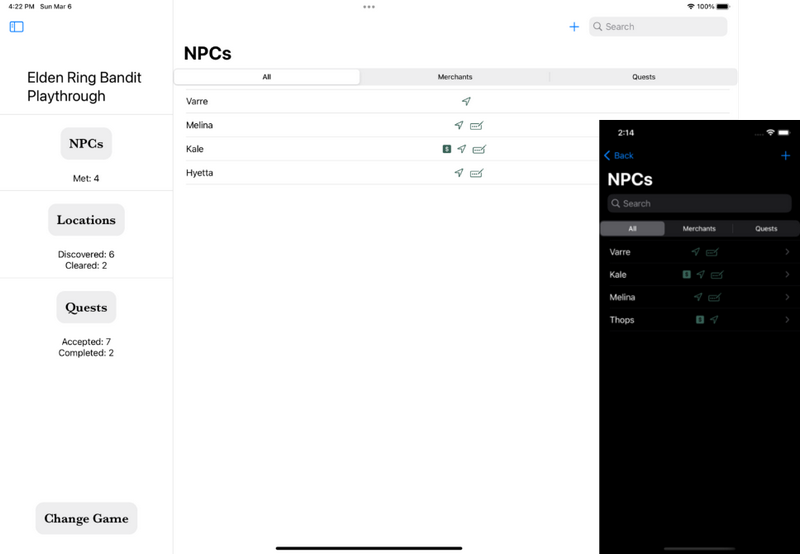Toggle the sidebar panel icon
The width and height of the screenshot is (800, 554).
point(16,27)
